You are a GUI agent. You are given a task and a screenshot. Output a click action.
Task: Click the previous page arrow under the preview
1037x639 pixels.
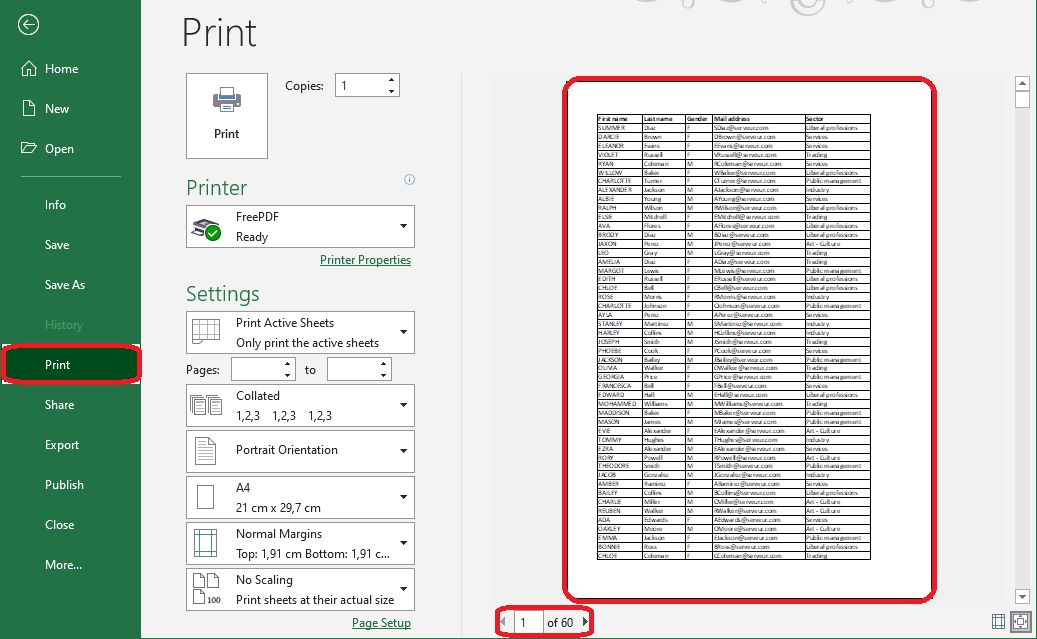(503, 622)
